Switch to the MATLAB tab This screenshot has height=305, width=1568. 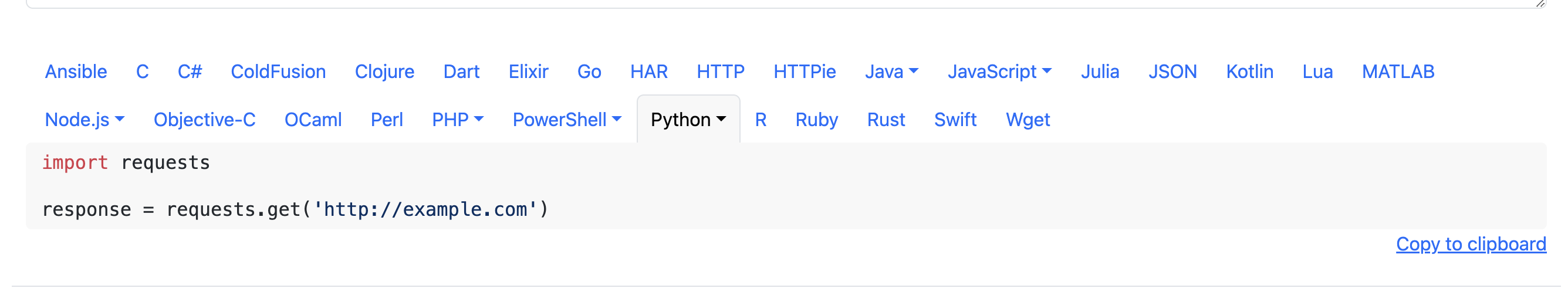coord(1398,72)
